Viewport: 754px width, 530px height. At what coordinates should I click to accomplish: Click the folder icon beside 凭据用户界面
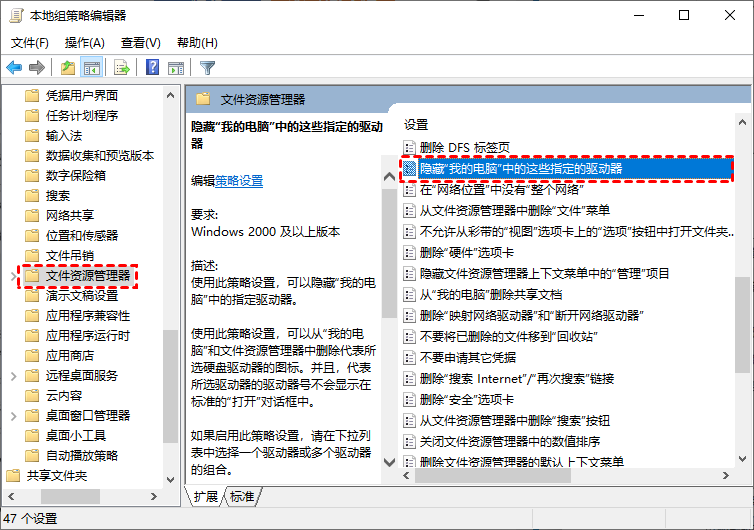pyautogui.click(x=32, y=96)
